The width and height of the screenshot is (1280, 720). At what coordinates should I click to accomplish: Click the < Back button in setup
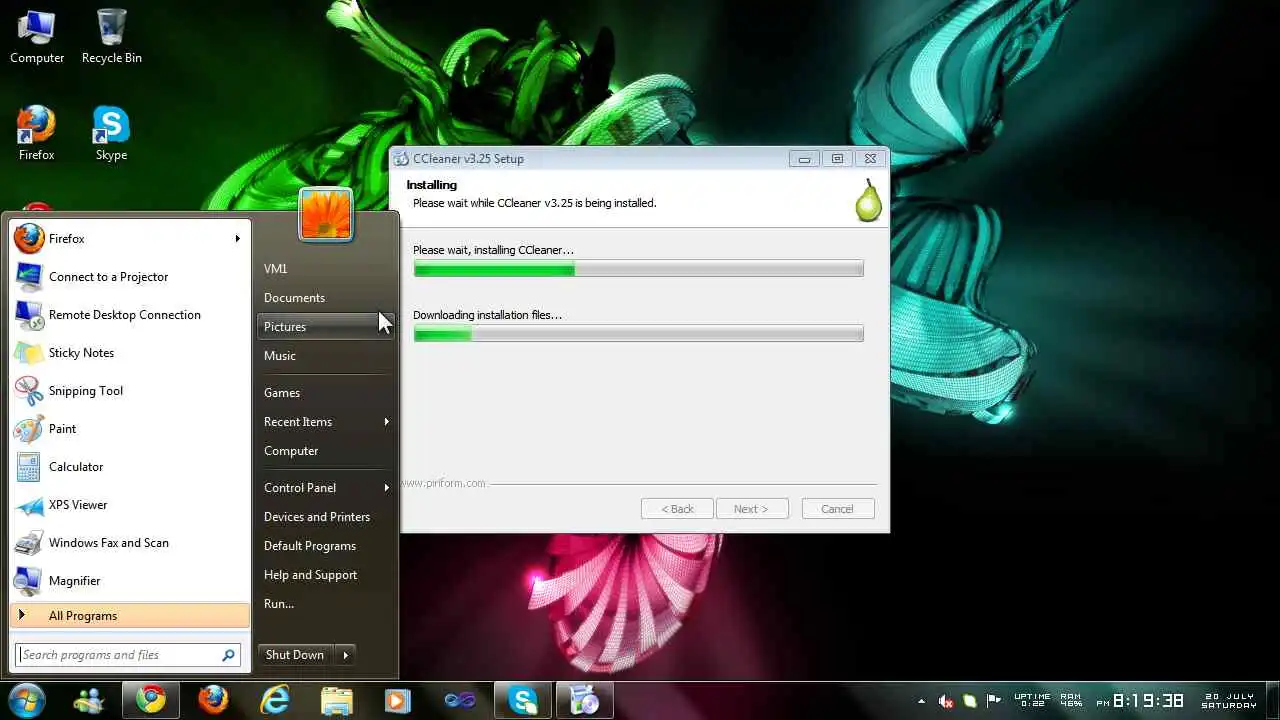pos(677,509)
